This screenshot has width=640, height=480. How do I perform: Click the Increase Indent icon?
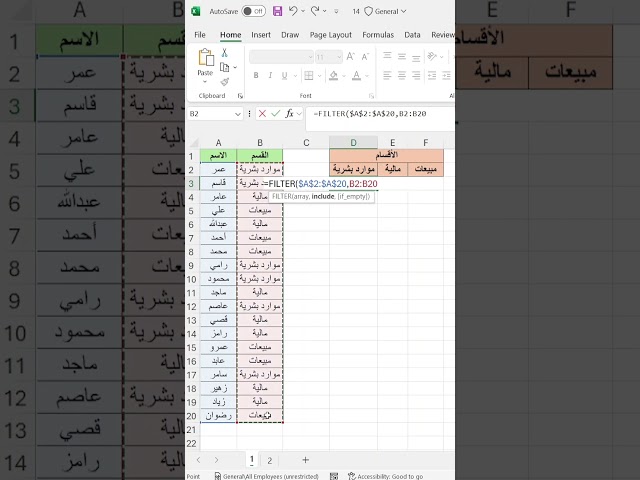tap(446, 76)
